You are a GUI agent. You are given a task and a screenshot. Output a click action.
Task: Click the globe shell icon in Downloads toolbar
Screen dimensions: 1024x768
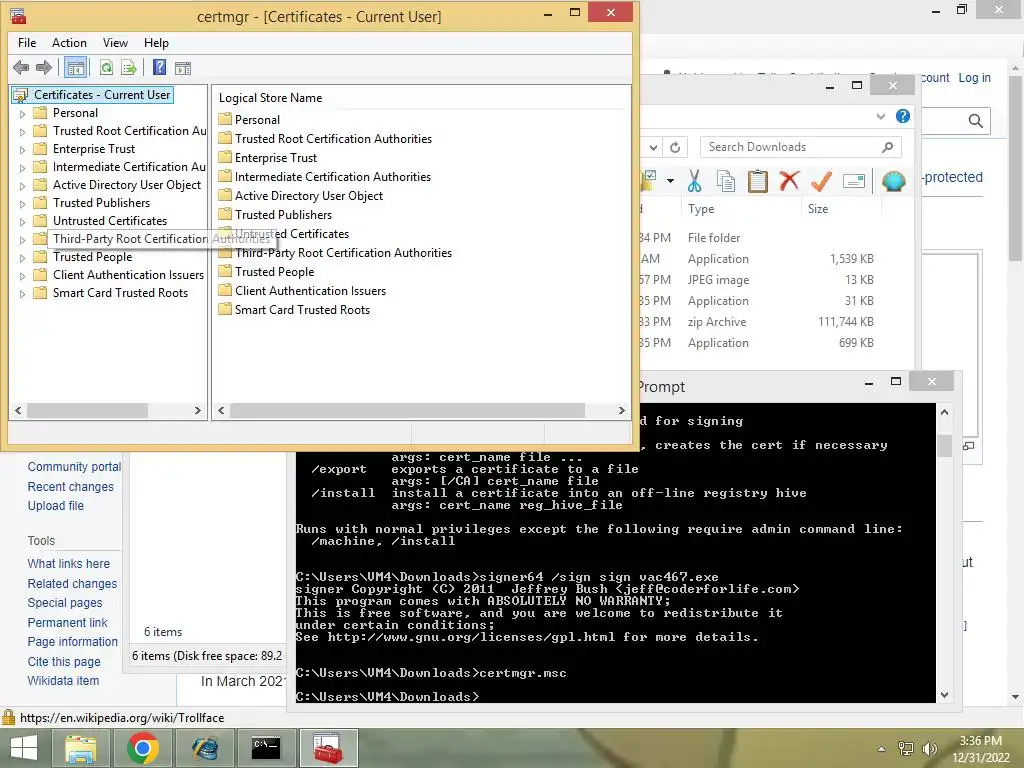point(893,181)
